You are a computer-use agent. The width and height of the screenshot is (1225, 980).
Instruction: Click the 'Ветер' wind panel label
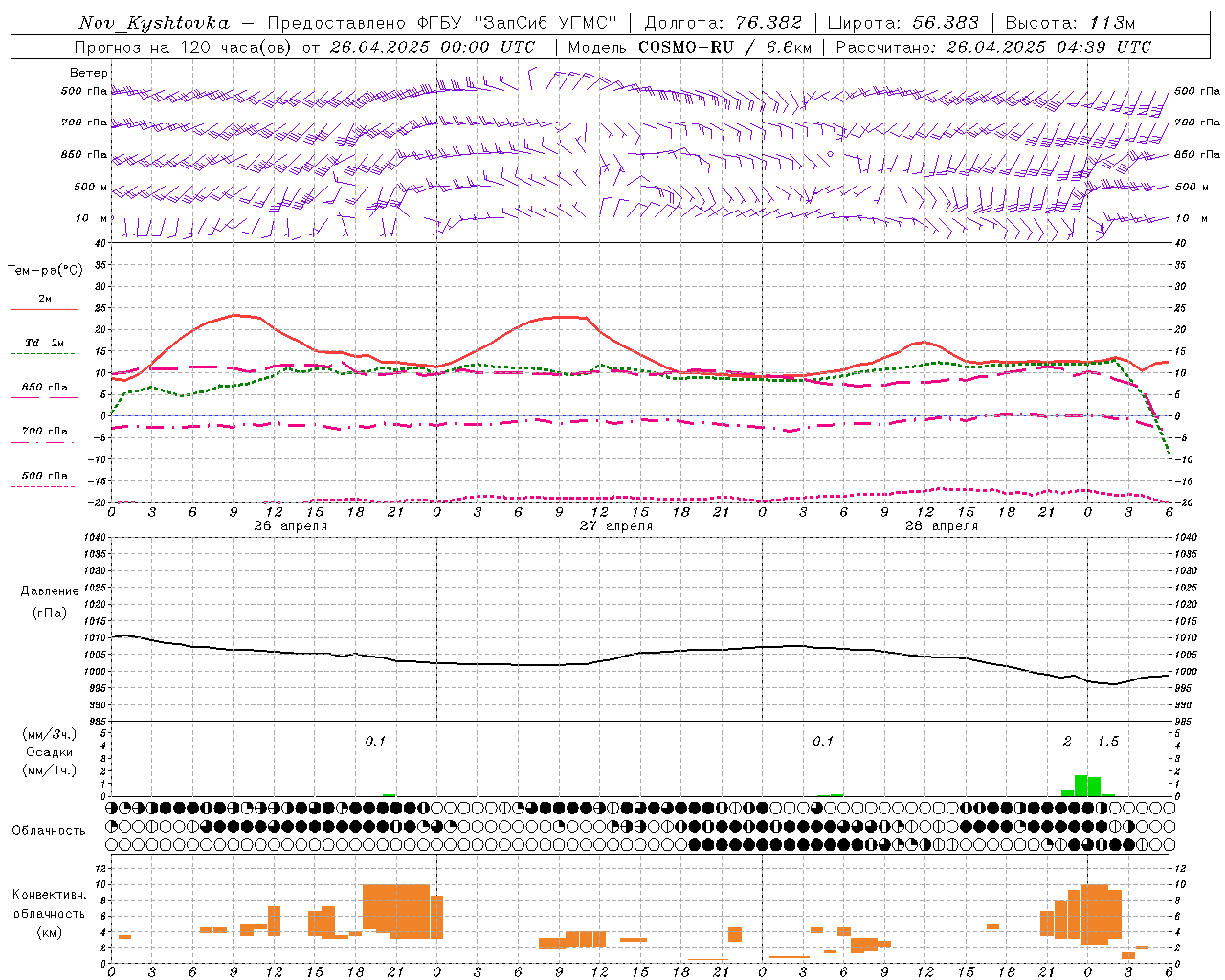pyautogui.click(x=89, y=73)
